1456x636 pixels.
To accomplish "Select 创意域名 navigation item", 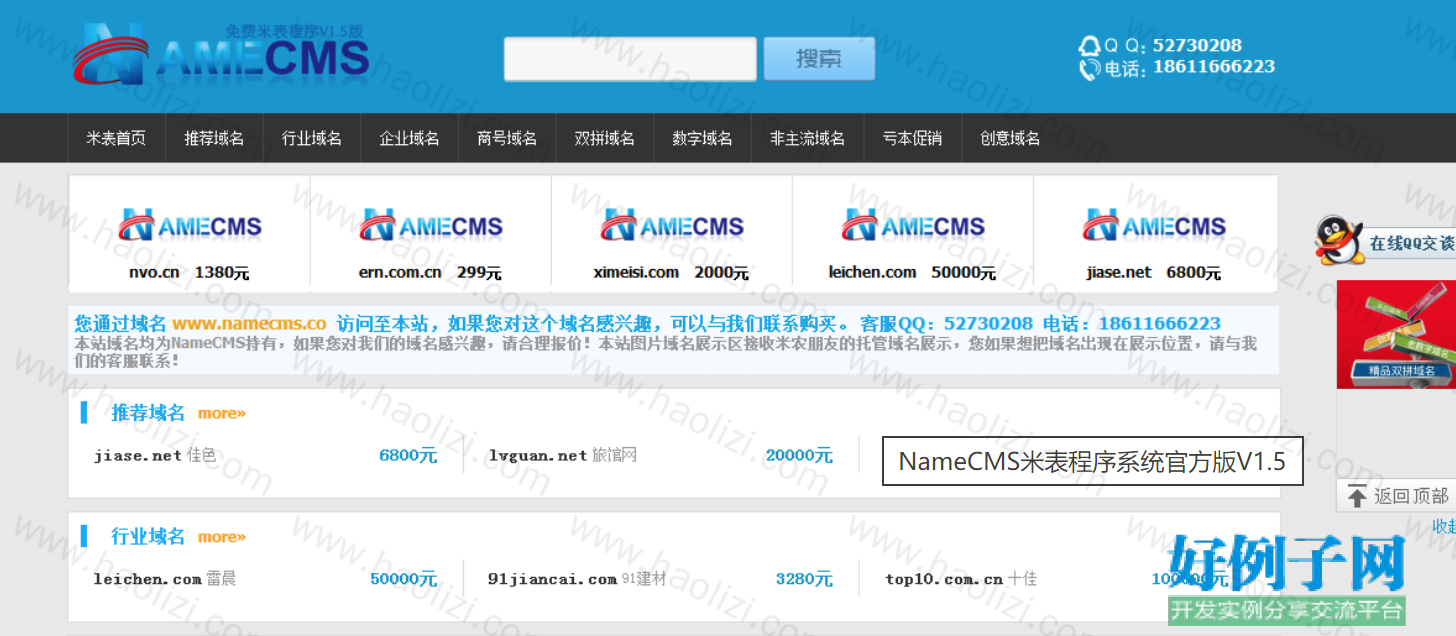I will 1010,138.
